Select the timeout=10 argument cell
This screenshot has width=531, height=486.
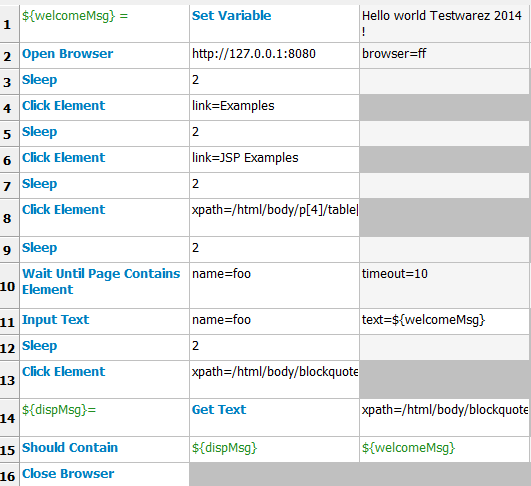(x=445, y=286)
